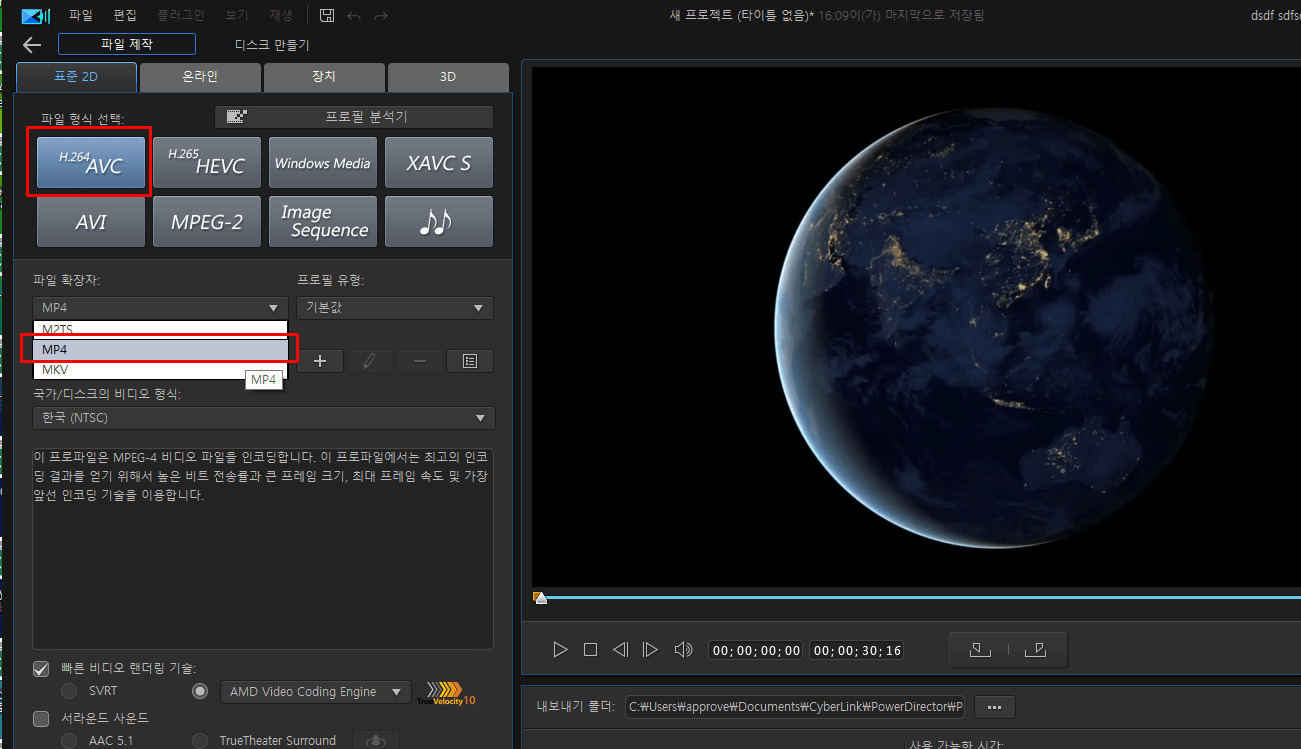
Task: Open the country video format dropdown
Action: [x=264, y=418]
